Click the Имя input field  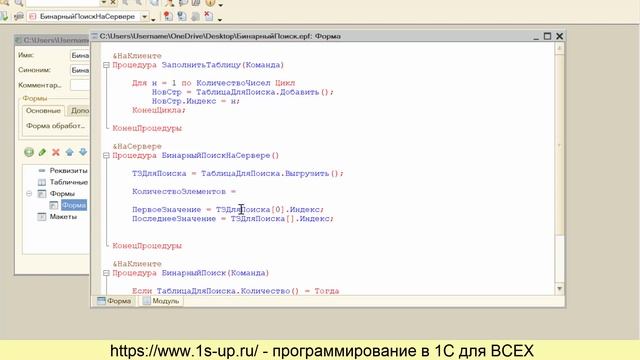80,55
